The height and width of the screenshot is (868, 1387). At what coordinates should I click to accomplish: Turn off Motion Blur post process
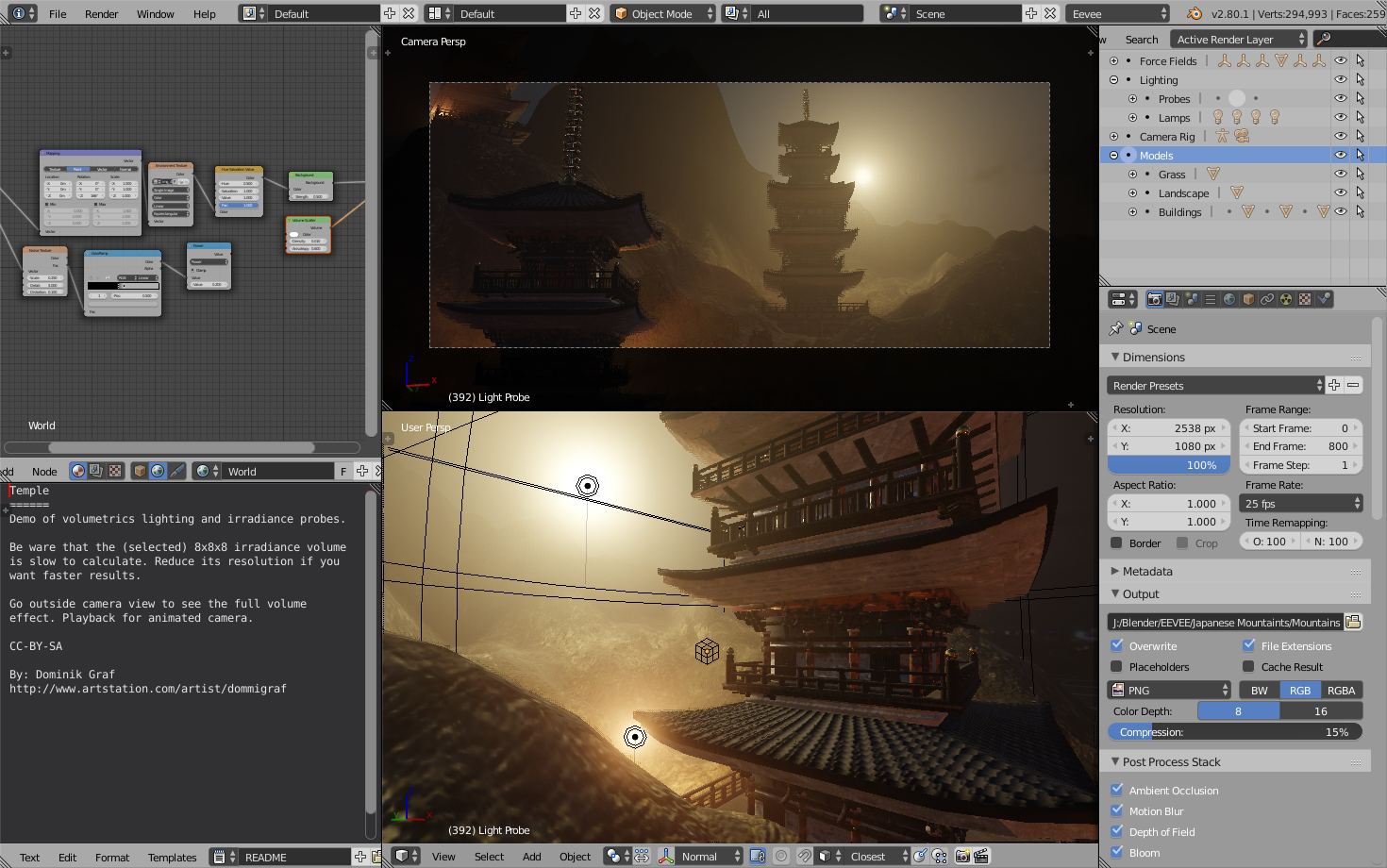pyautogui.click(x=1117, y=810)
